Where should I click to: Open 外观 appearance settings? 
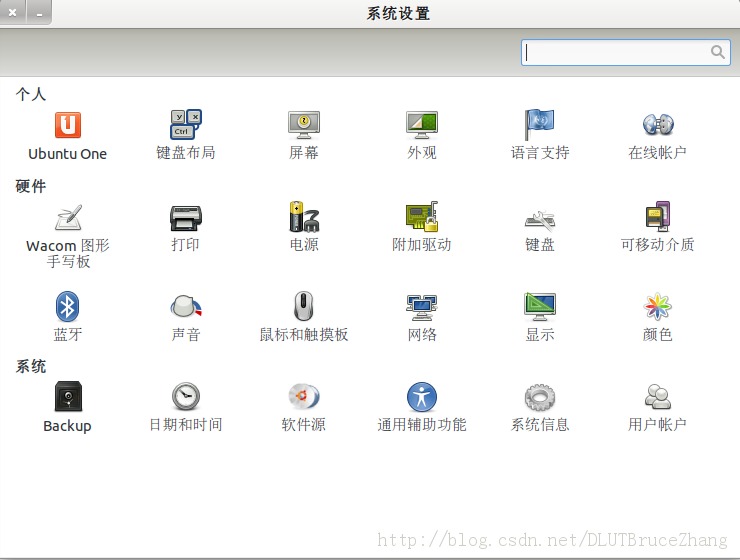pyautogui.click(x=422, y=125)
